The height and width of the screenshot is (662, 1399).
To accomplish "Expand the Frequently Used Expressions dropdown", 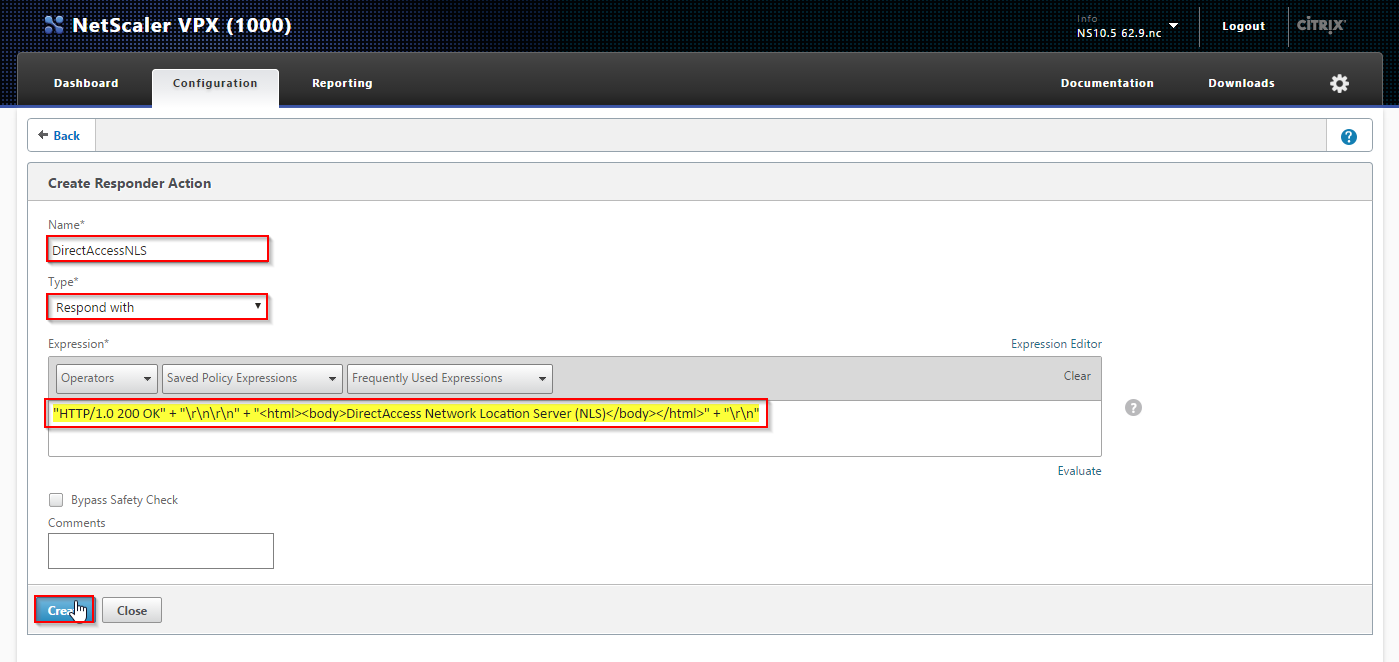I will click(450, 378).
